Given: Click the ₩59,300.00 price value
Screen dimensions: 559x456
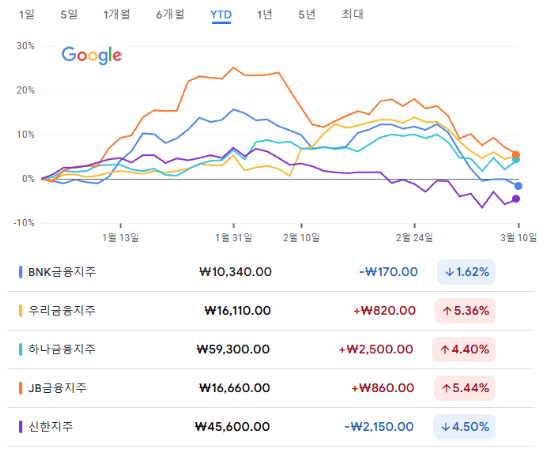Looking at the screenshot, I should pos(233,349).
